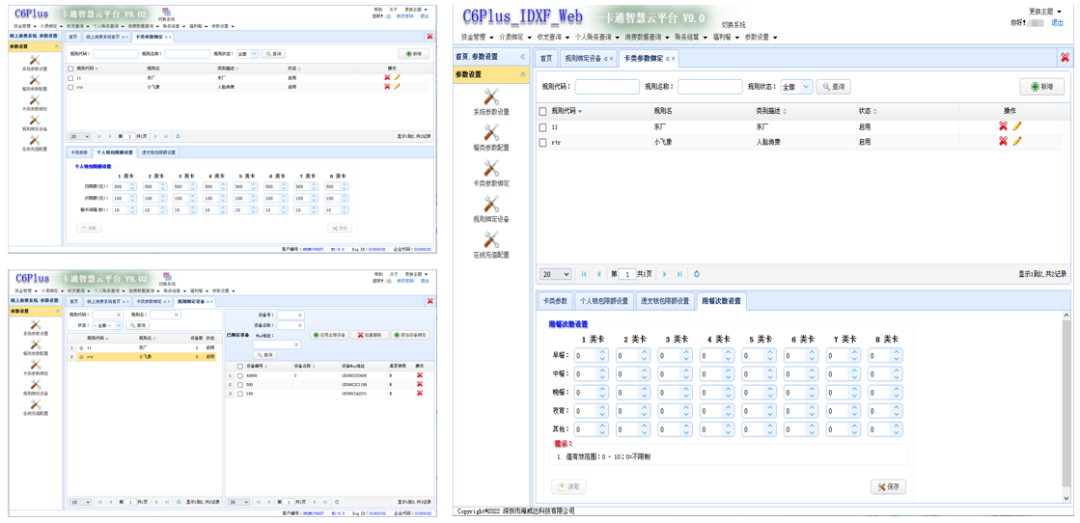Go to previous page in C6Plus_IDXF_Web rule grid
This screenshot has width=1080, height=523.
pos(599,274)
